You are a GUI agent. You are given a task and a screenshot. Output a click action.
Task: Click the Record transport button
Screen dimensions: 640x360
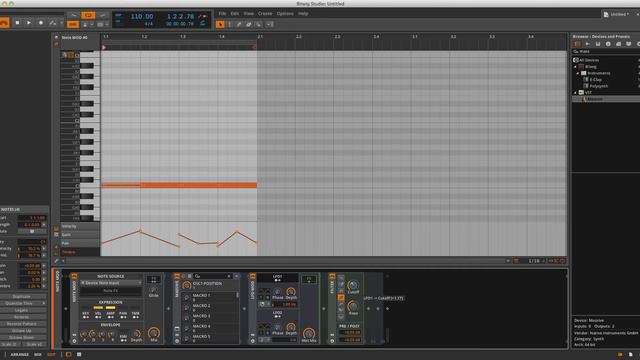point(40,23)
